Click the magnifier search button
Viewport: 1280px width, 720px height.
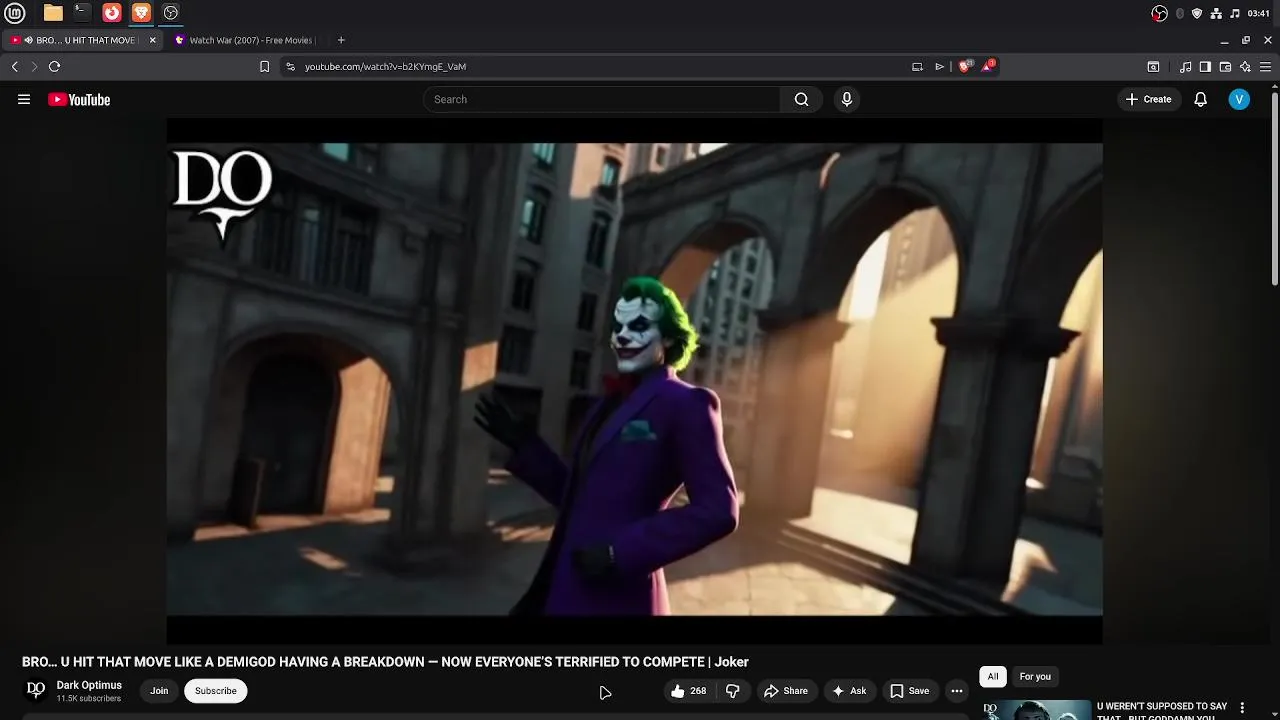pyautogui.click(x=801, y=99)
